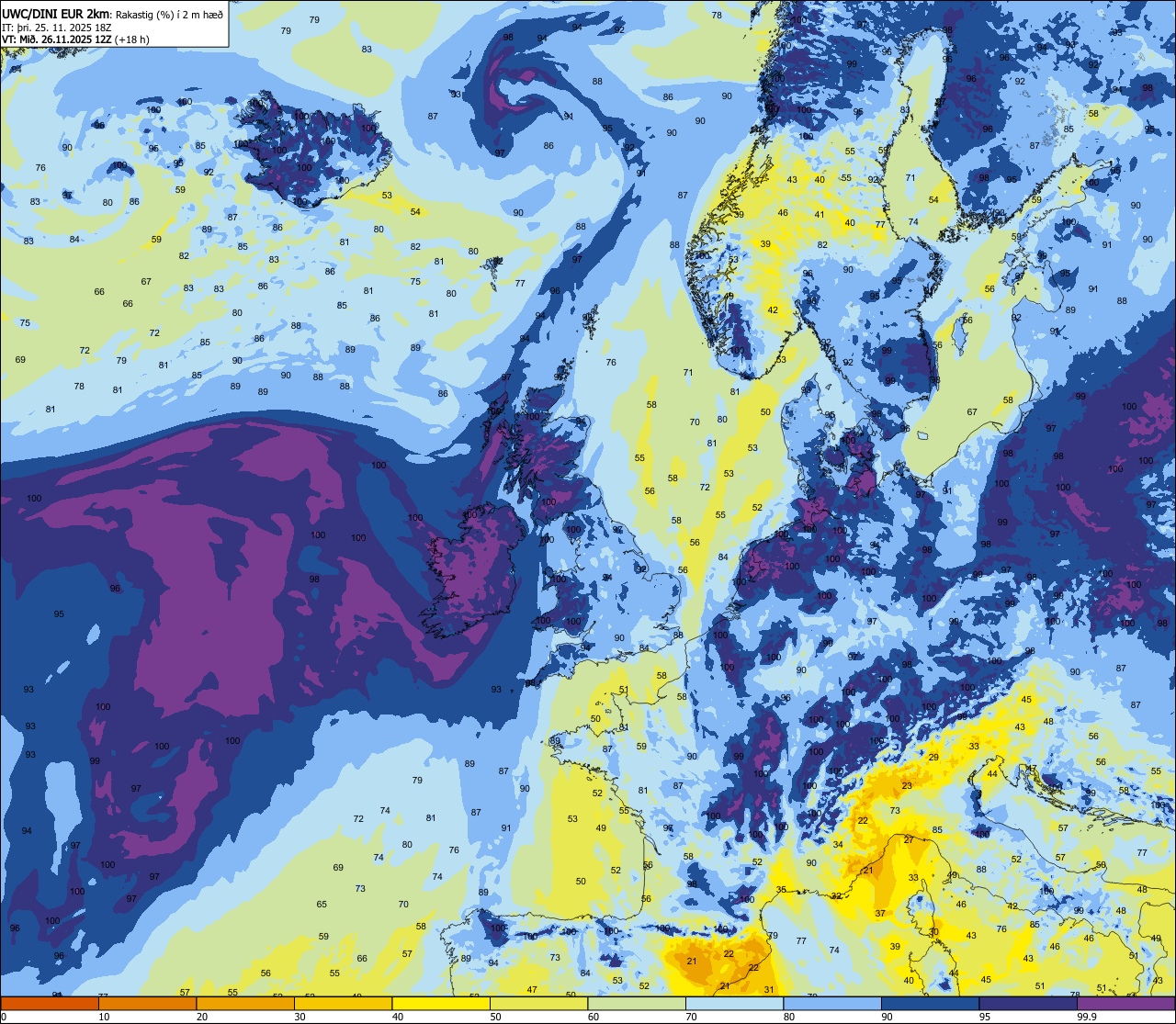This screenshot has width=1176, height=1024.
Task: Click the 0–10% dark orange legend swatch
Action: point(50,1004)
